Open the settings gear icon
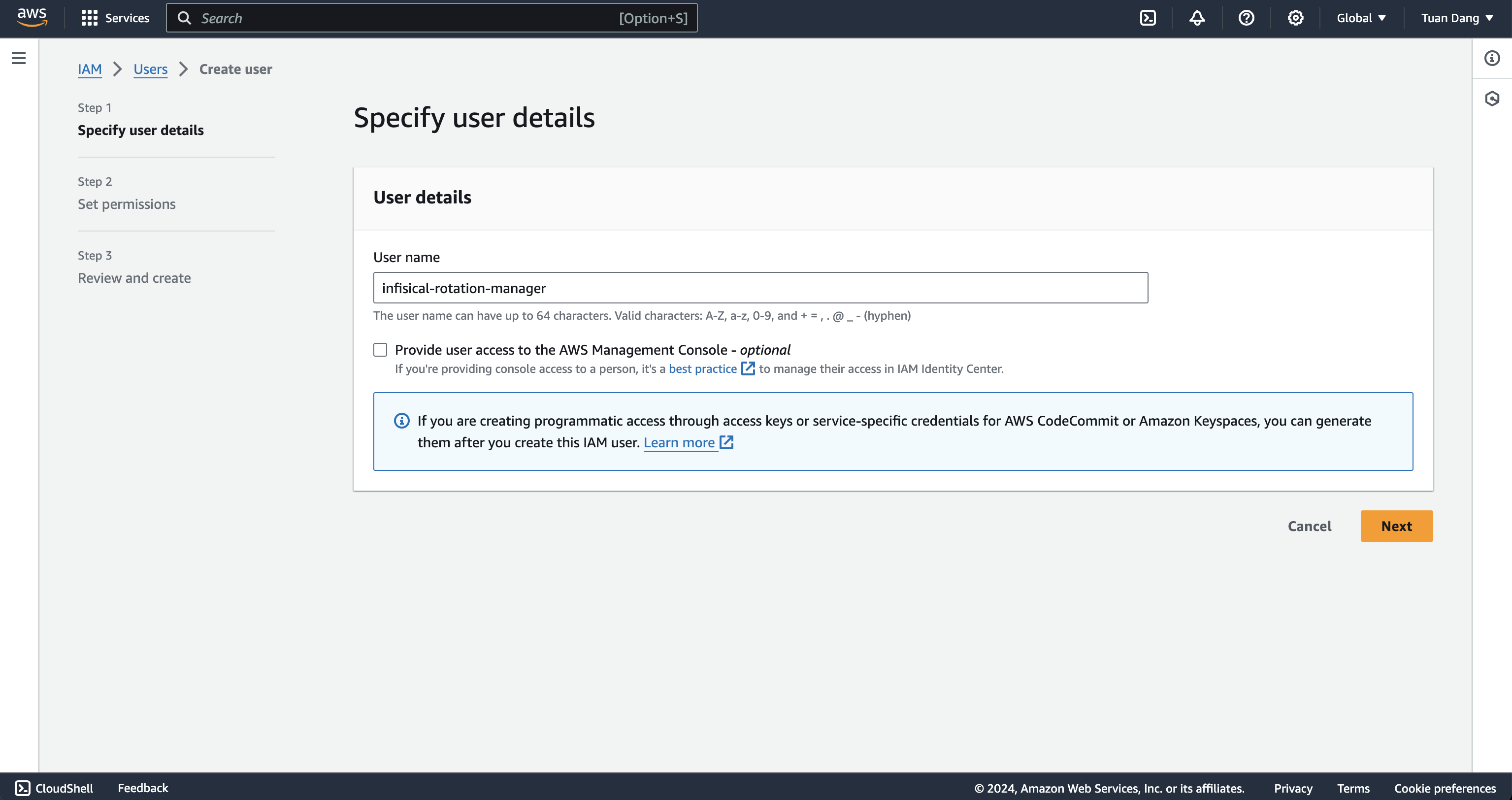 pyautogui.click(x=1295, y=18)
